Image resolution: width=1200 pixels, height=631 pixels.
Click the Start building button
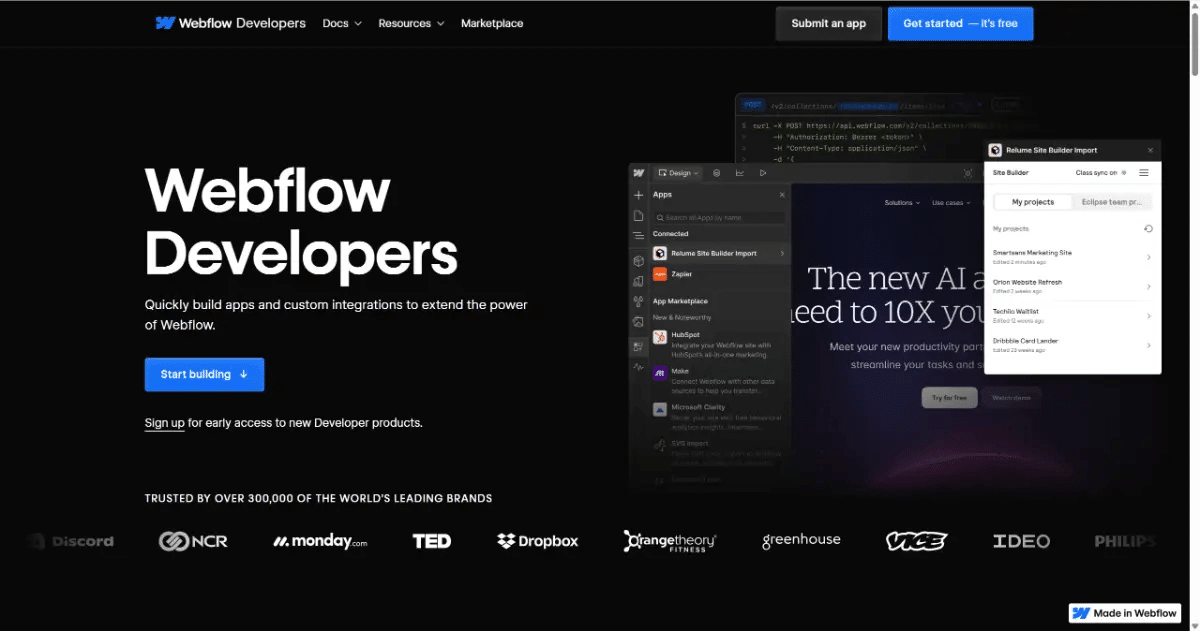[x=204, y=374]
